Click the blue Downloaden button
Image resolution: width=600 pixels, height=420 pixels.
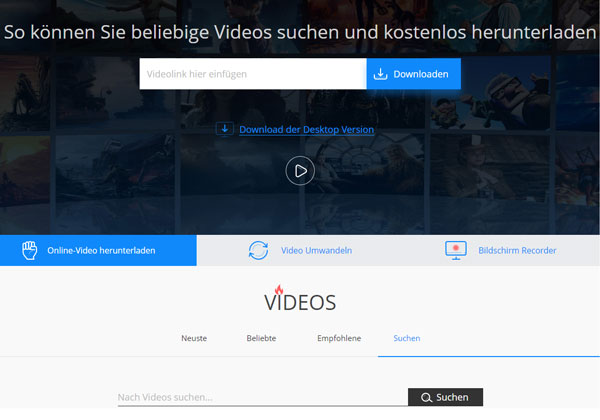(x=414, y=74)
